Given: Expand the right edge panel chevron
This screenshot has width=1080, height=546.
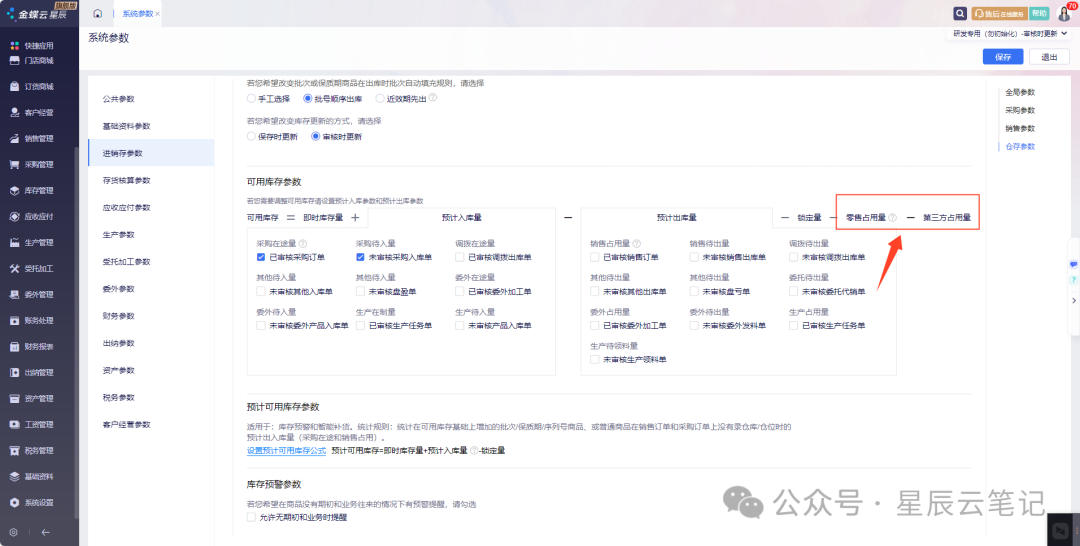Looking at the screenshot, I should click(1073, 300).
